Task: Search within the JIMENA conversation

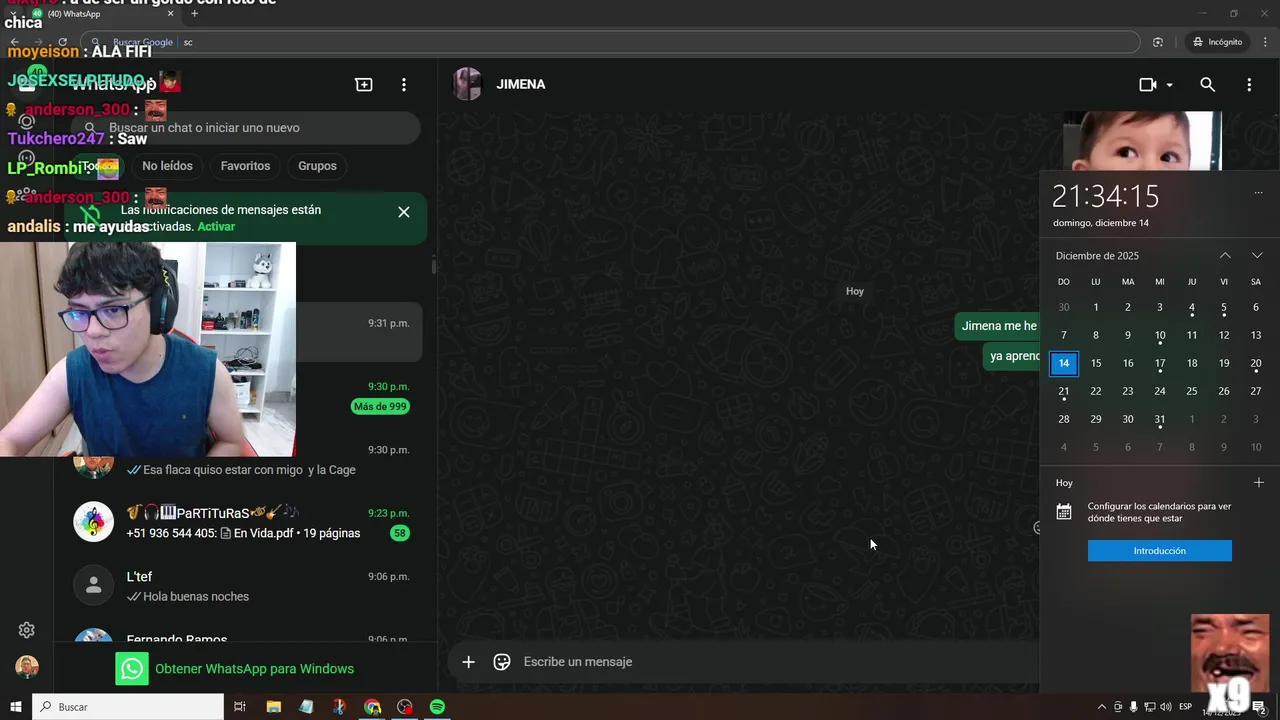Action: 1208,85
